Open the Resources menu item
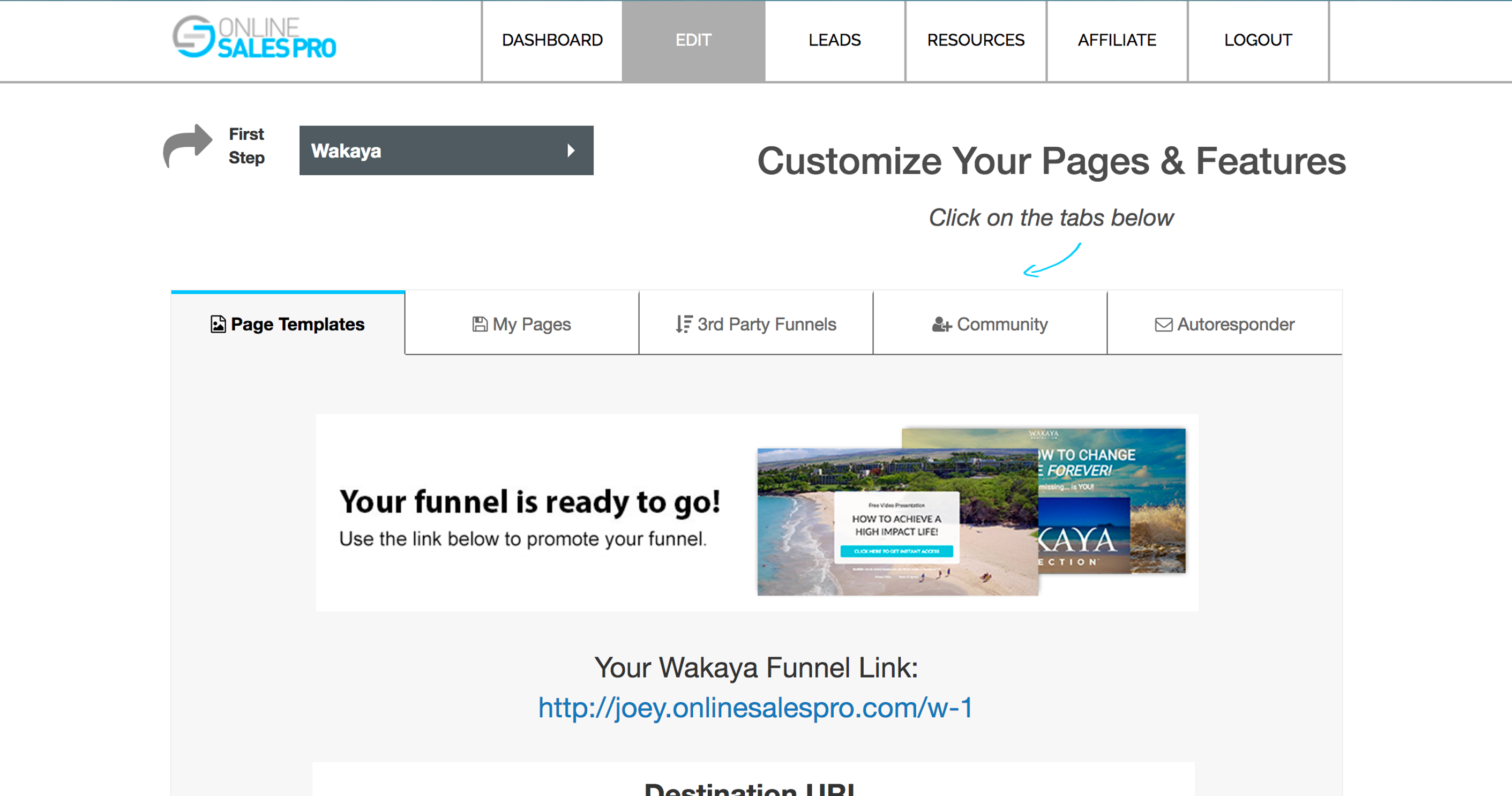 [x=975, y=40]
